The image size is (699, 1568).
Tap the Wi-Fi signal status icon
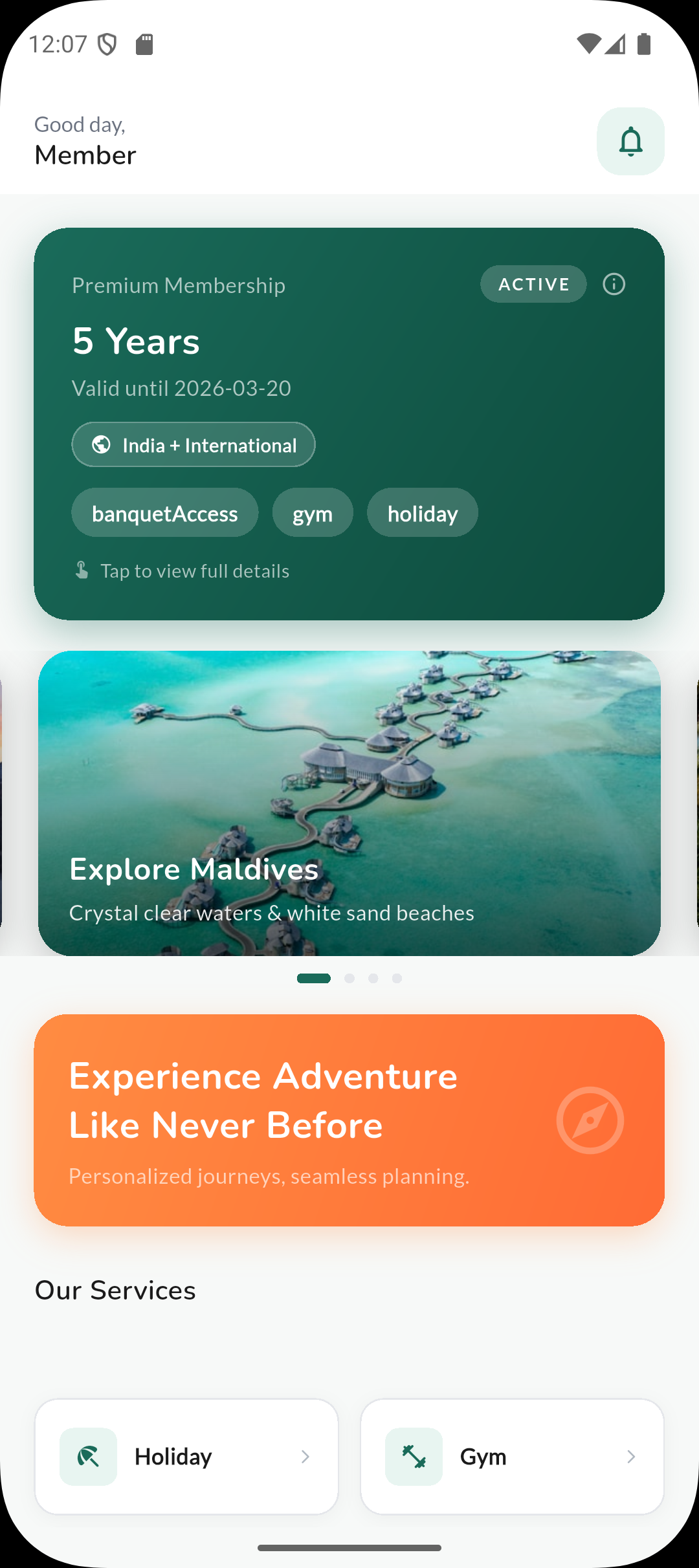click(x=588, y=44)
